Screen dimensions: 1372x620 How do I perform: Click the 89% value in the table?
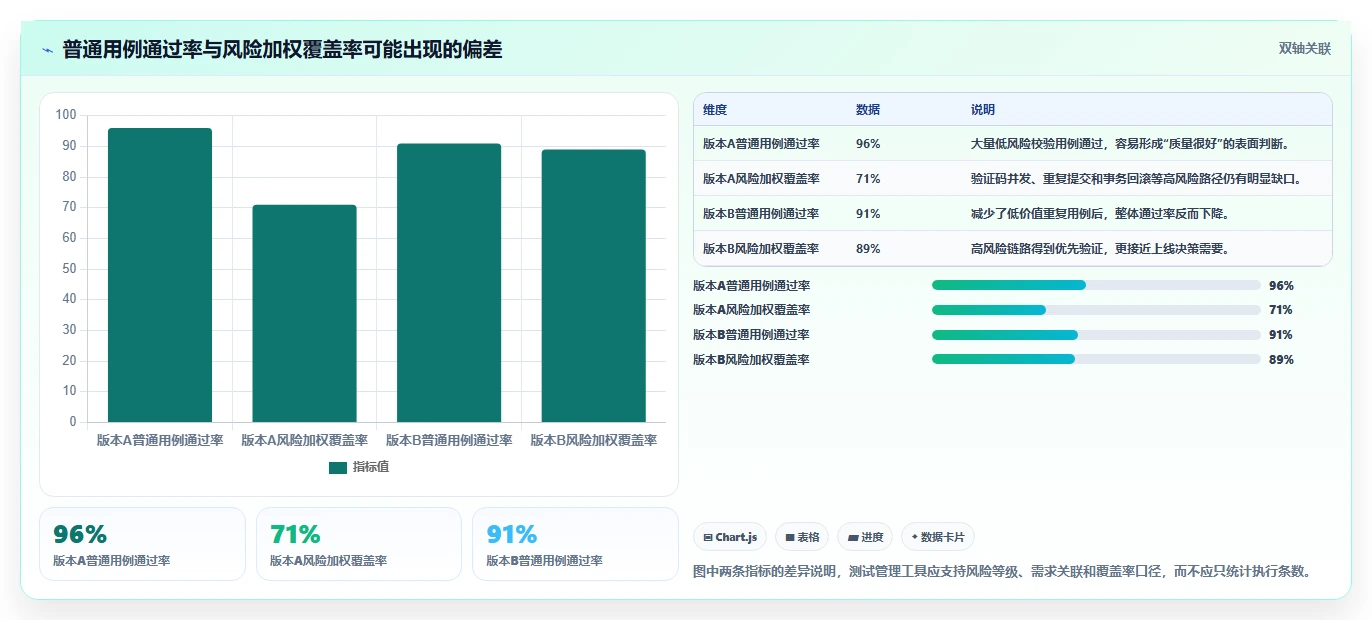click(x=868, y=249)
